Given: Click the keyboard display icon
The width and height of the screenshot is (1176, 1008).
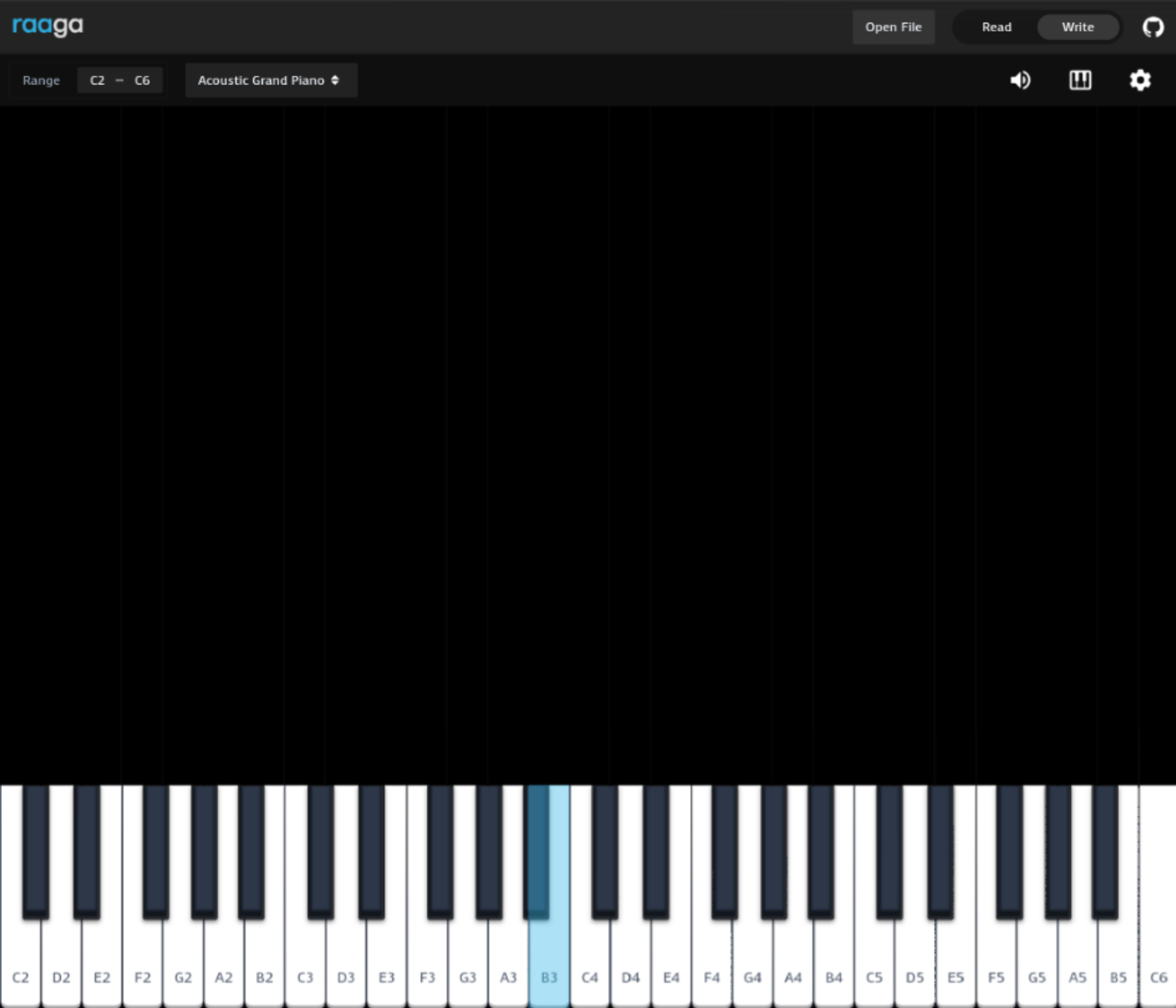Looking at the screenshot, I should click(x=1080, y=80).
